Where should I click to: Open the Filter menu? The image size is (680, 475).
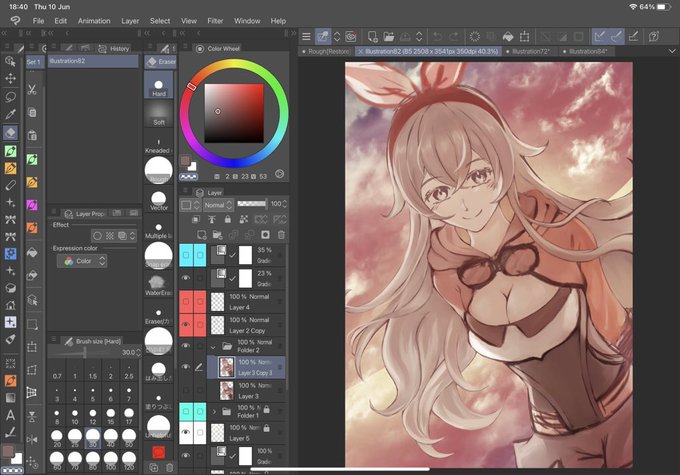click(215, 20)
